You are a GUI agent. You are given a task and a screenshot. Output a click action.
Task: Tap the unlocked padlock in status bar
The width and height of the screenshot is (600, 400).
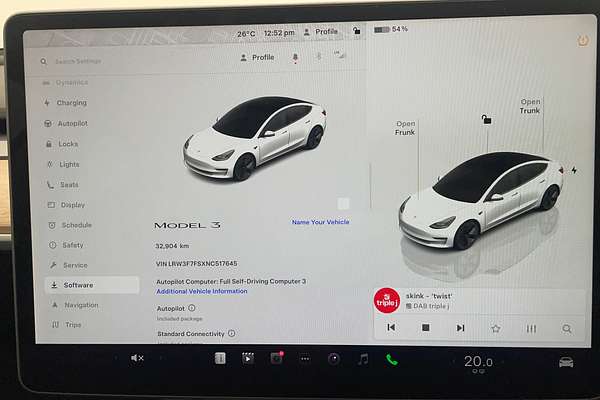click(356, 31)
